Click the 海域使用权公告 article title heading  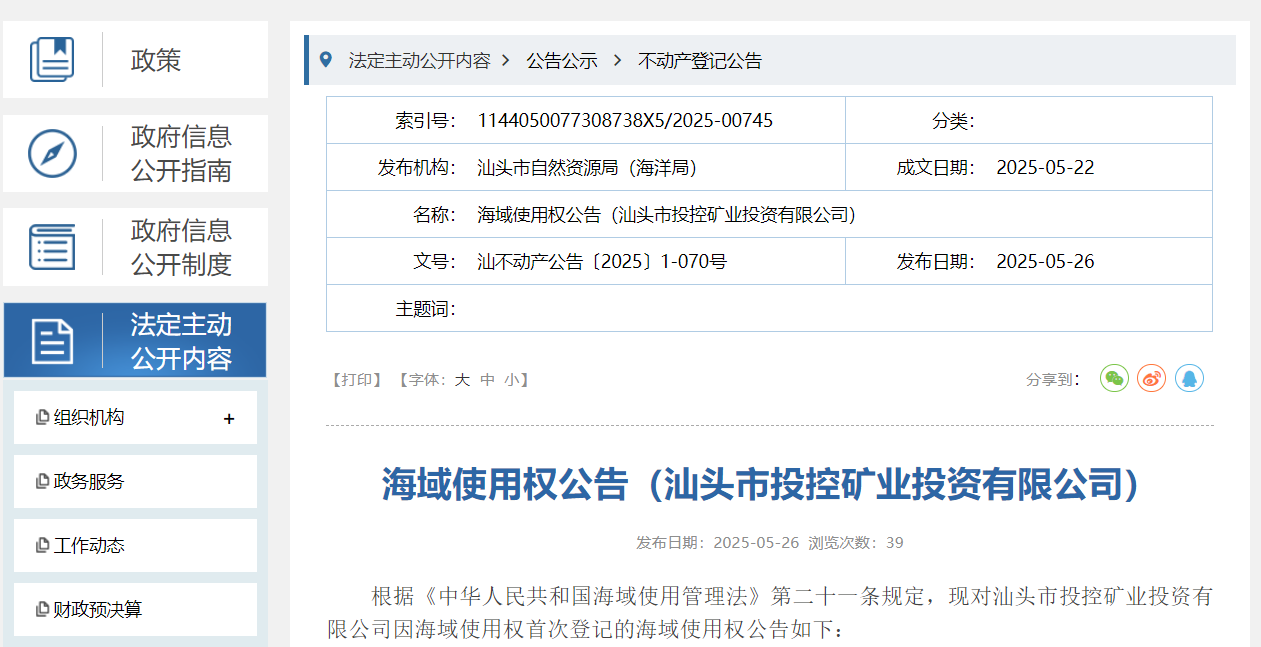[761, 485]
